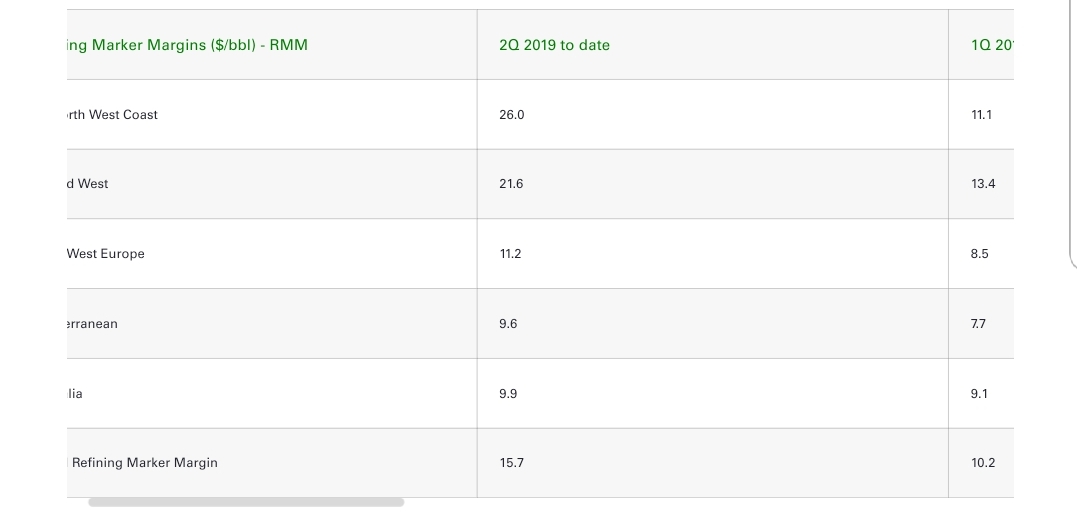Viewport: 1077px width, 525px height.
Task: Click the 'Marker Margins ($/bbl) - RMM' header
Action: tap(200, 45)
